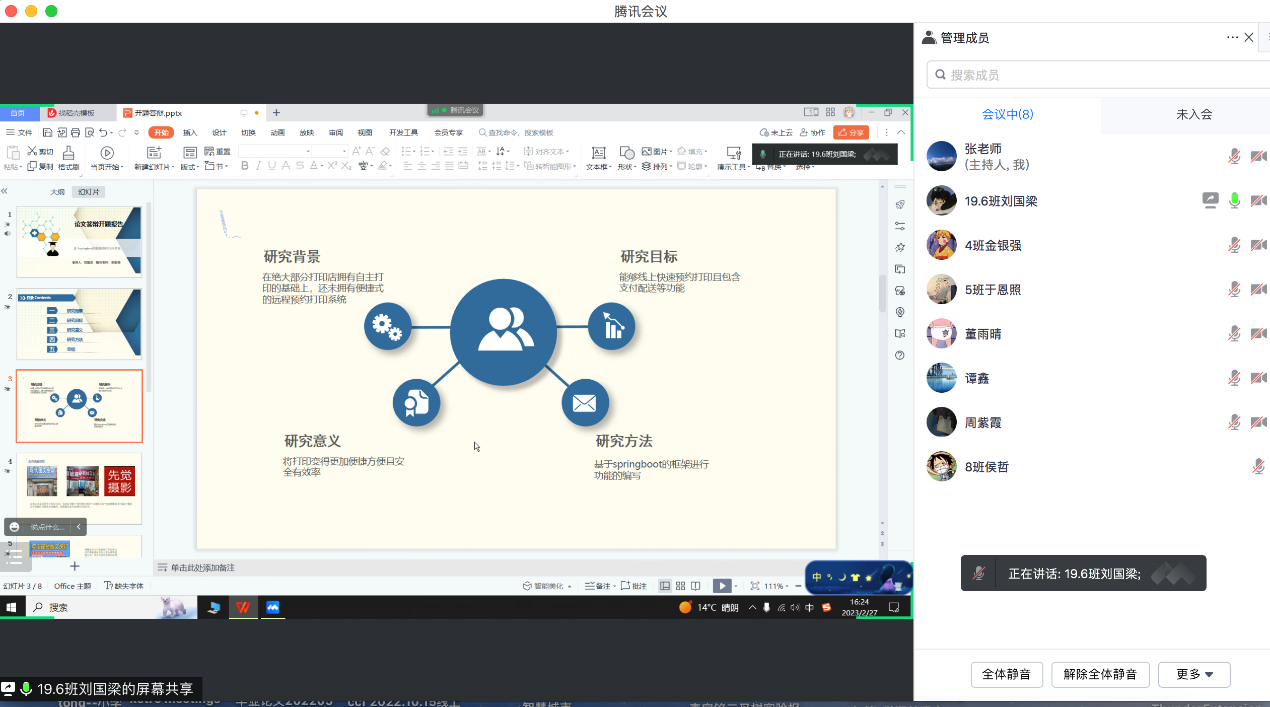Screen dimensions: 1270x707
Task: Click the 解除全体静音 button
Action: (1100, 674)
